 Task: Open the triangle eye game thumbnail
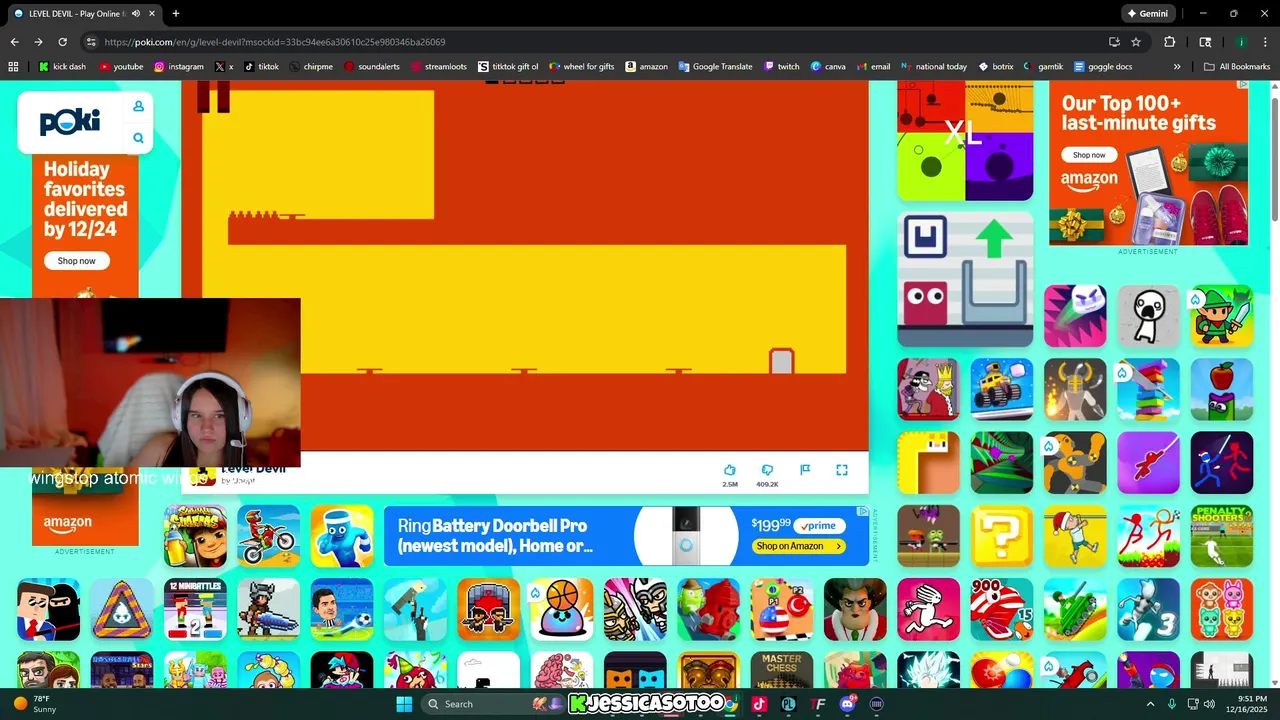(x=122, y=609)
